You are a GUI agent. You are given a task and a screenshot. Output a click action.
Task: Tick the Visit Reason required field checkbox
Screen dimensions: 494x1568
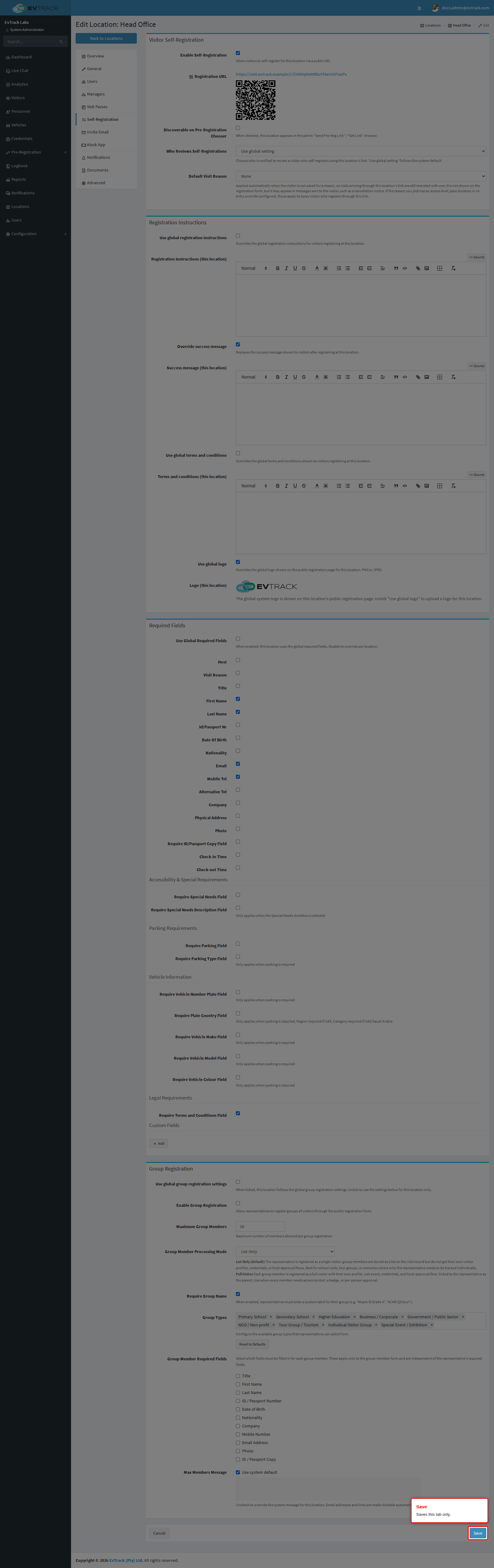(x=238, y=673)
